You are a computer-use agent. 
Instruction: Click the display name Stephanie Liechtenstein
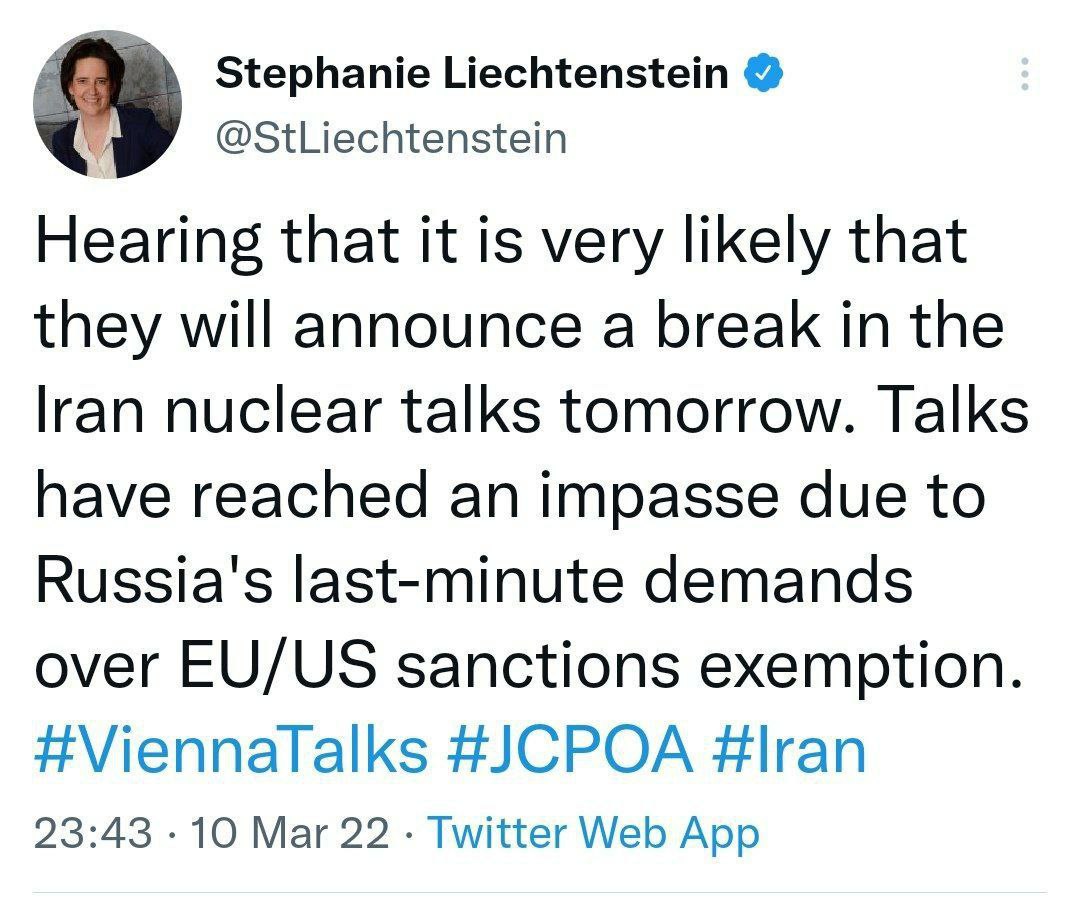(x=472, y=73)
